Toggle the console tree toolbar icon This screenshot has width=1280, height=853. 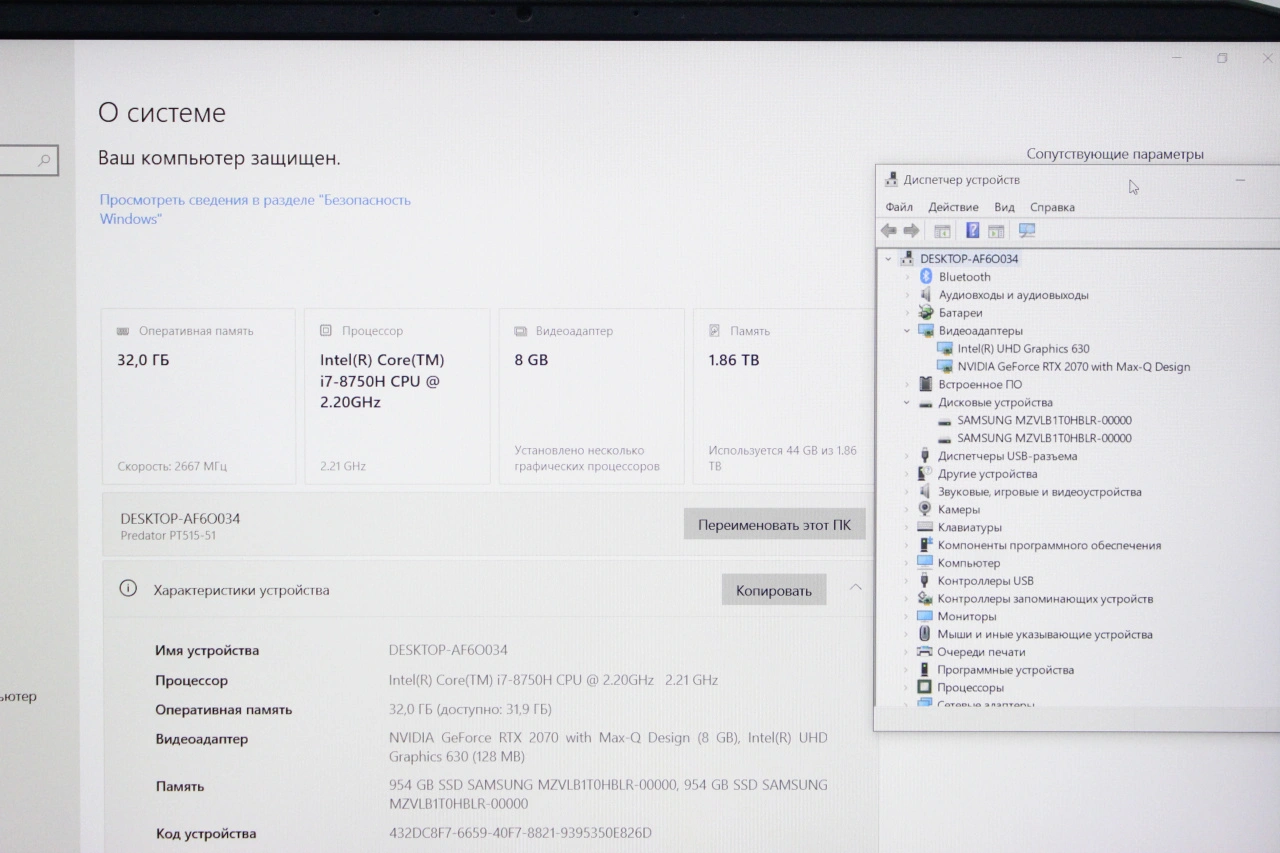[x=942, y=231]
